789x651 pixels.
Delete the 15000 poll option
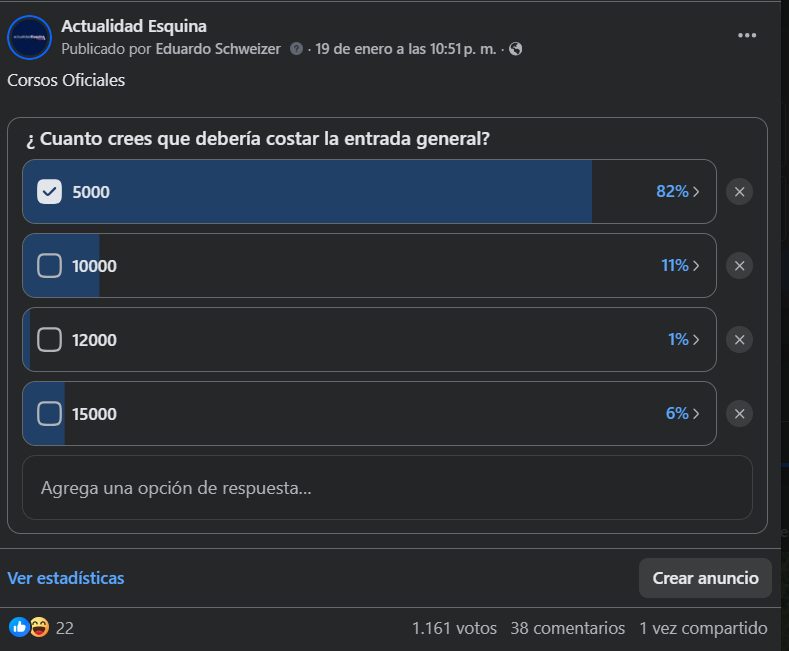pyautogui.click(x=739, y=414)
